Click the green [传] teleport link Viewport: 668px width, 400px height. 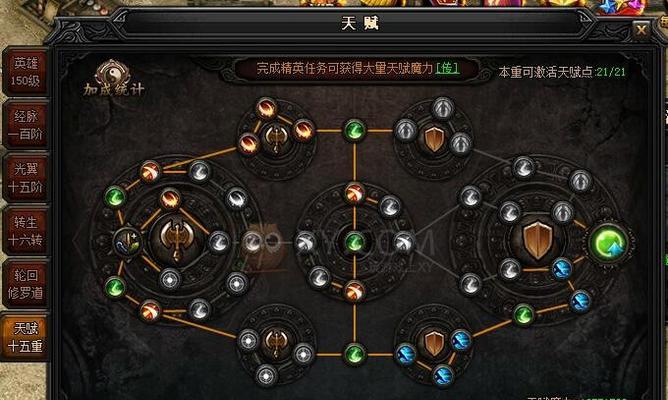pos(447,68)
